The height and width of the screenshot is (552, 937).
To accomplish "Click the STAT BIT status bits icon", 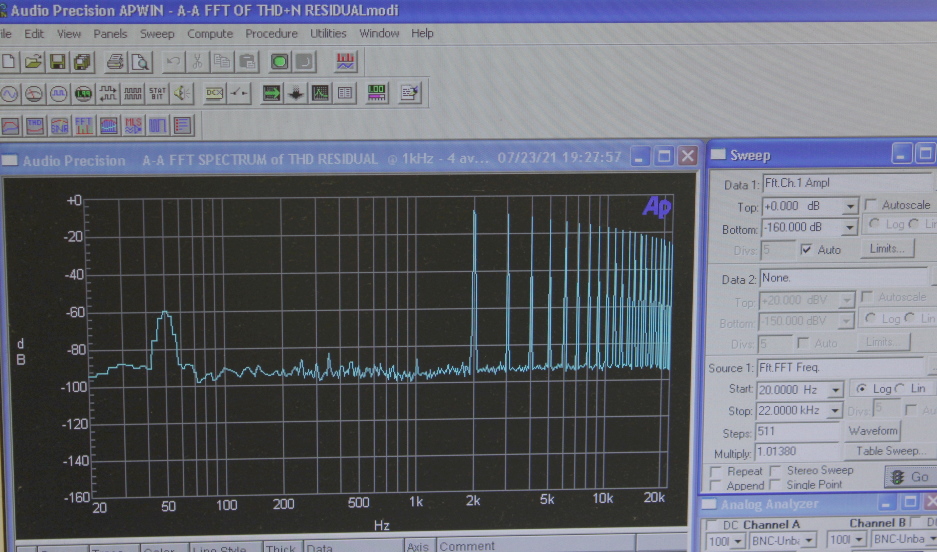I will (x=158, y=93).
